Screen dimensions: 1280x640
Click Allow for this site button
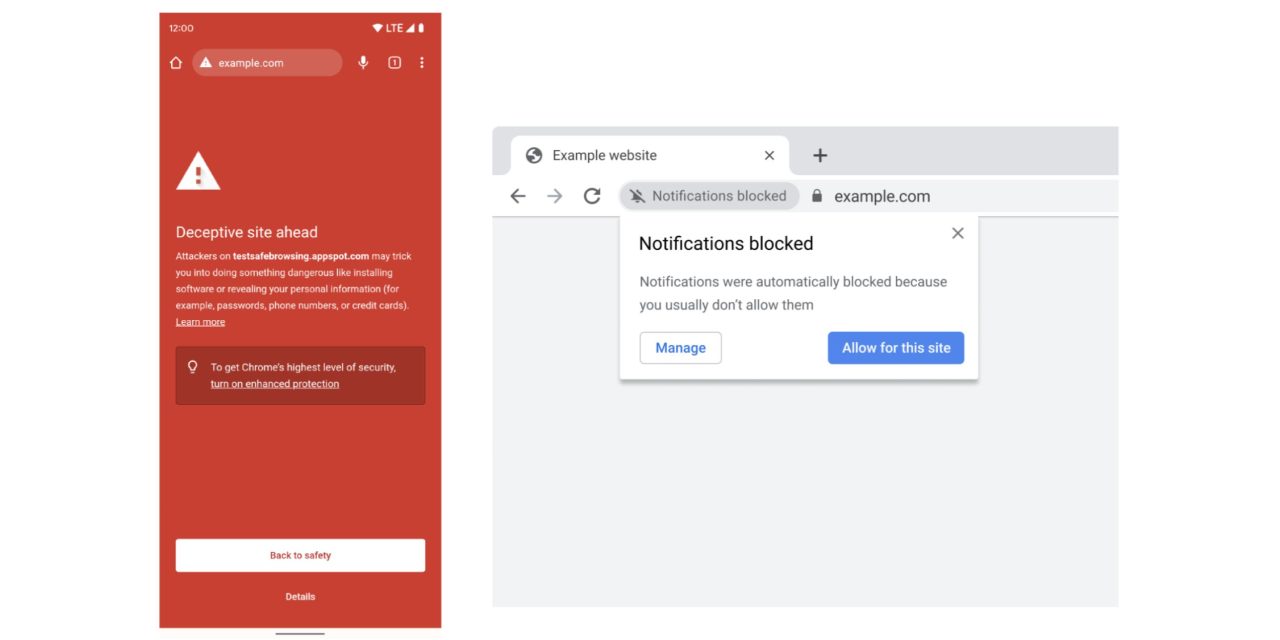pyautogui.click(x=896, y=348)
